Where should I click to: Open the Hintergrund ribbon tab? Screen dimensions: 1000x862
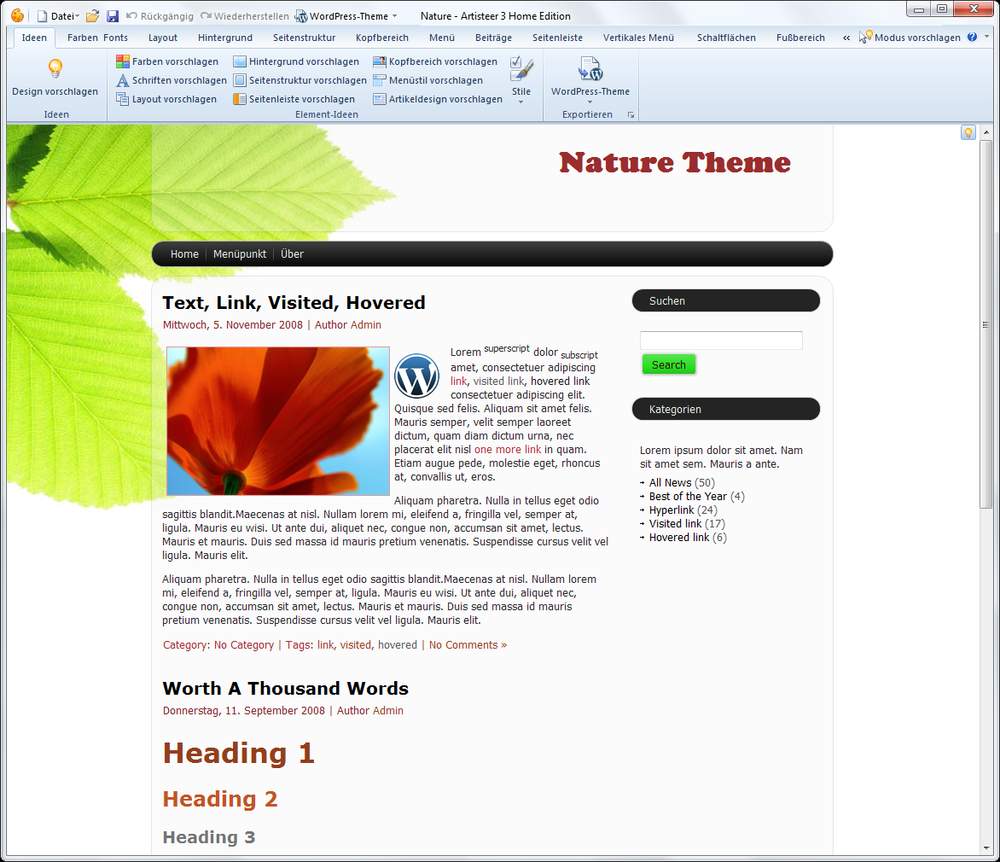click(x=225, y=38)
